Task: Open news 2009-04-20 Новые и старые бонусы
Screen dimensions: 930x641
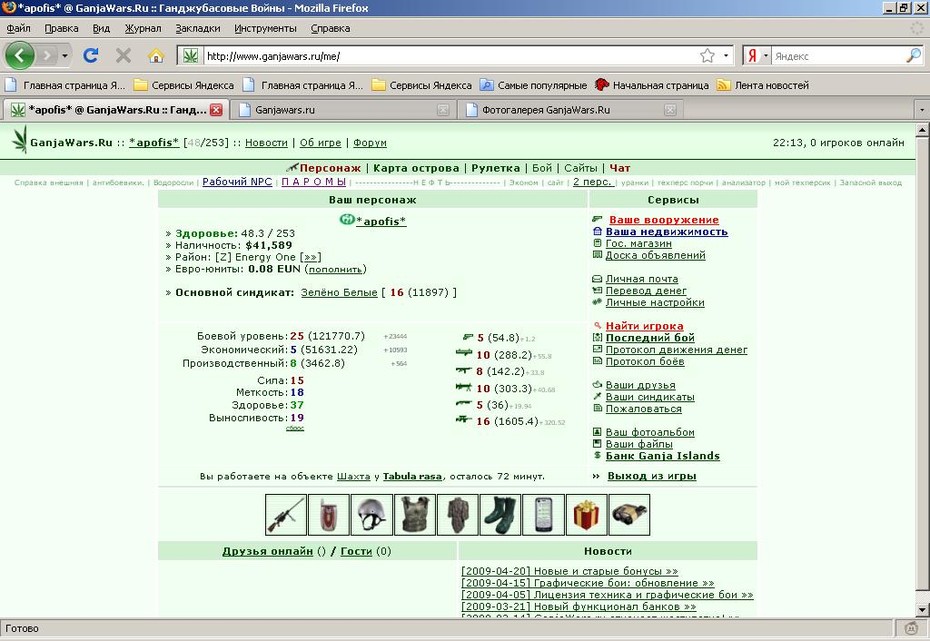Action: pyautogui.click(x=569, y=571)
